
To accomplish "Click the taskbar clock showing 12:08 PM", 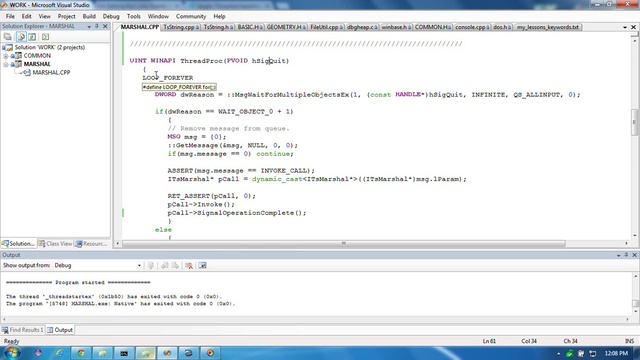I will coord(616,353).
